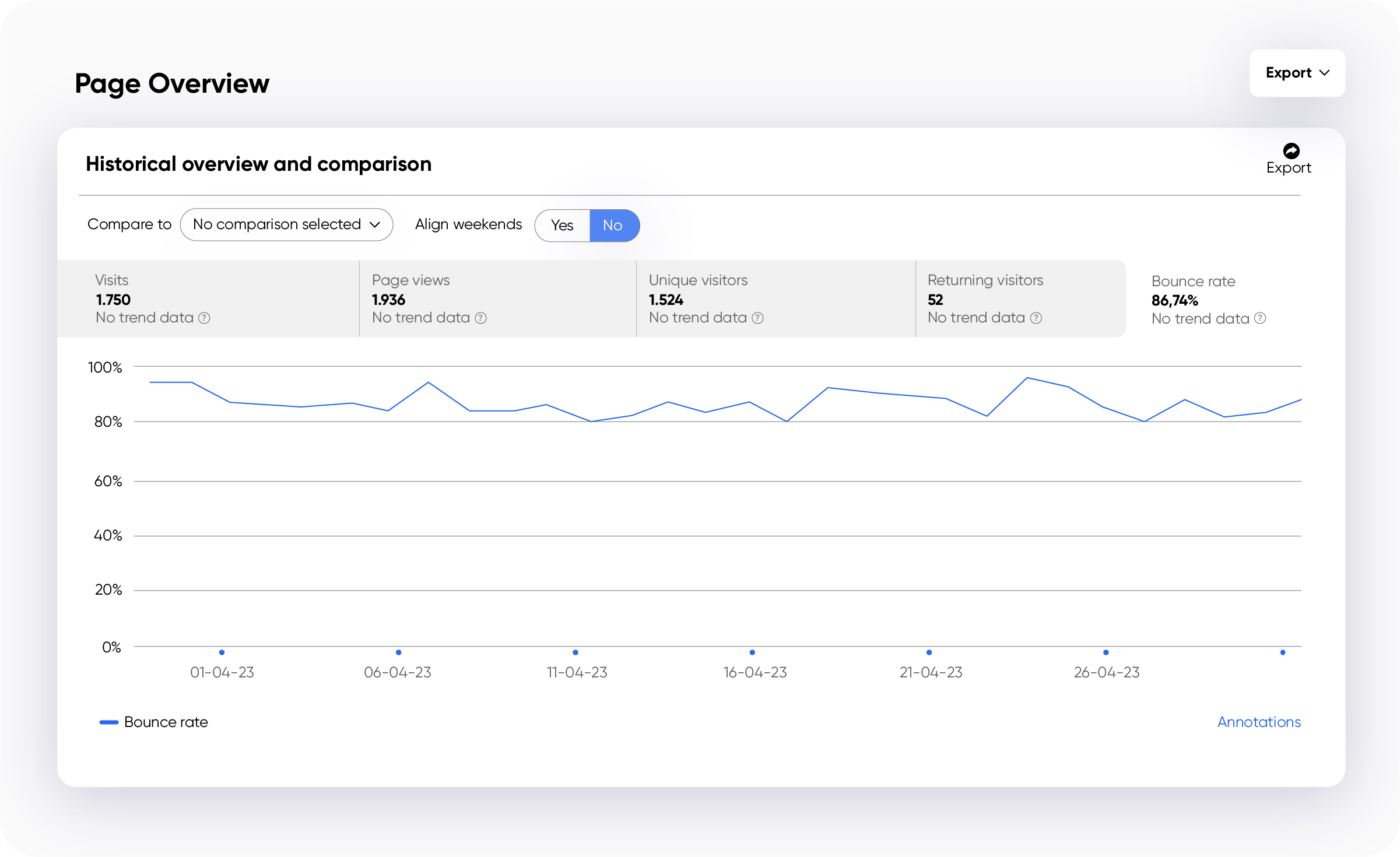This screenshot has height=857, width=1400.
Task: Open the Annotations panel
Action: click(1259, 722)
